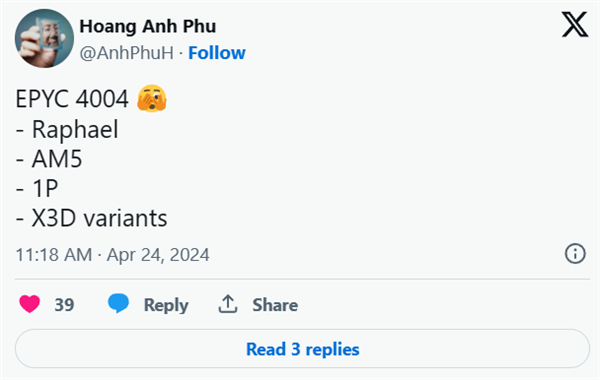
Task: Click the AM5 line in tweet
Action: click(x=49, y=159)
